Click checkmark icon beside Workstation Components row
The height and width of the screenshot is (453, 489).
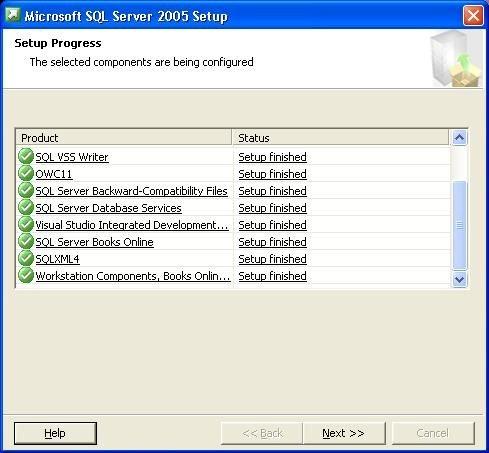[26, 275]
